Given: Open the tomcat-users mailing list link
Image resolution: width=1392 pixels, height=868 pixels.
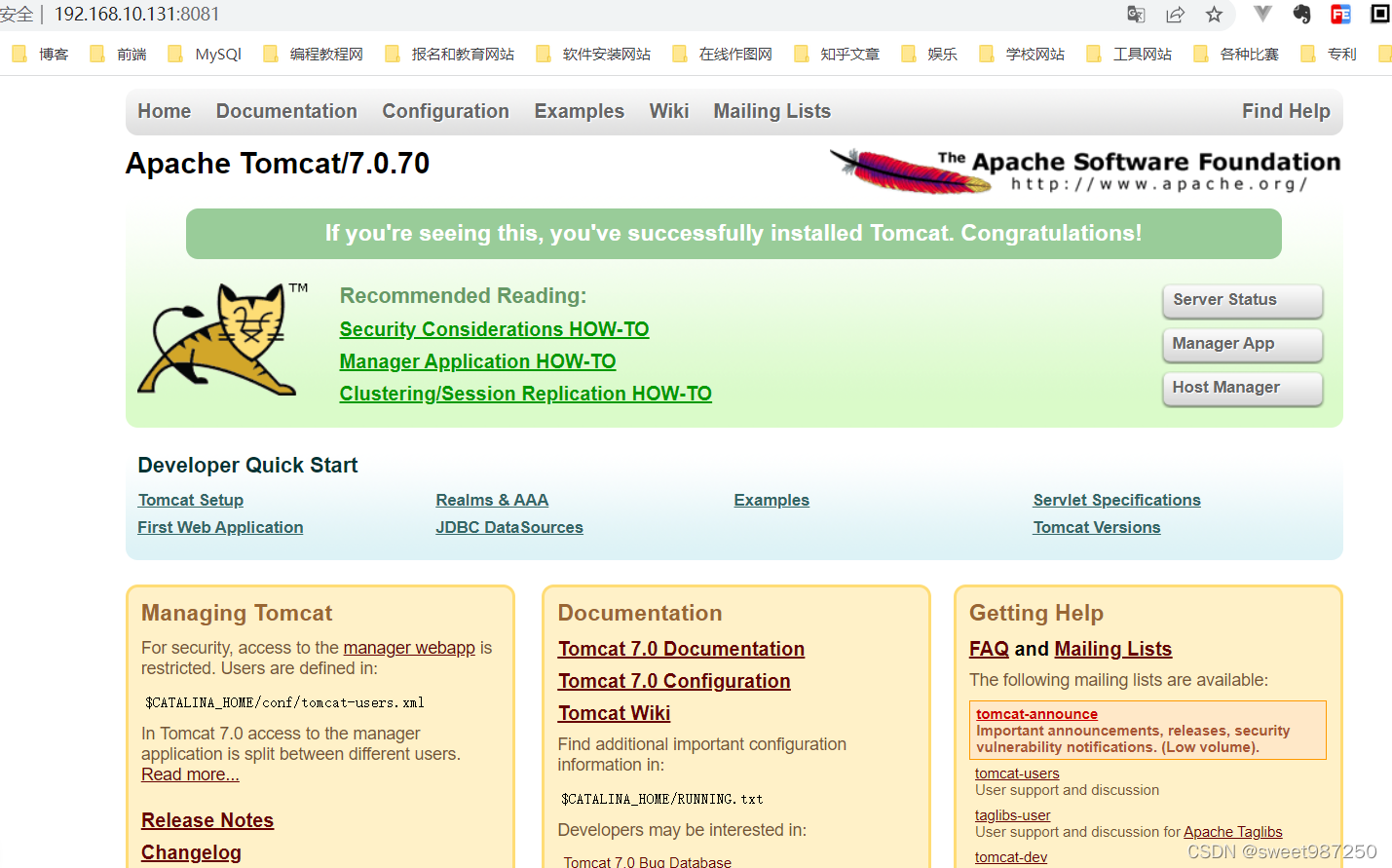Looking at the screenshot, I should coord(1017,774).
